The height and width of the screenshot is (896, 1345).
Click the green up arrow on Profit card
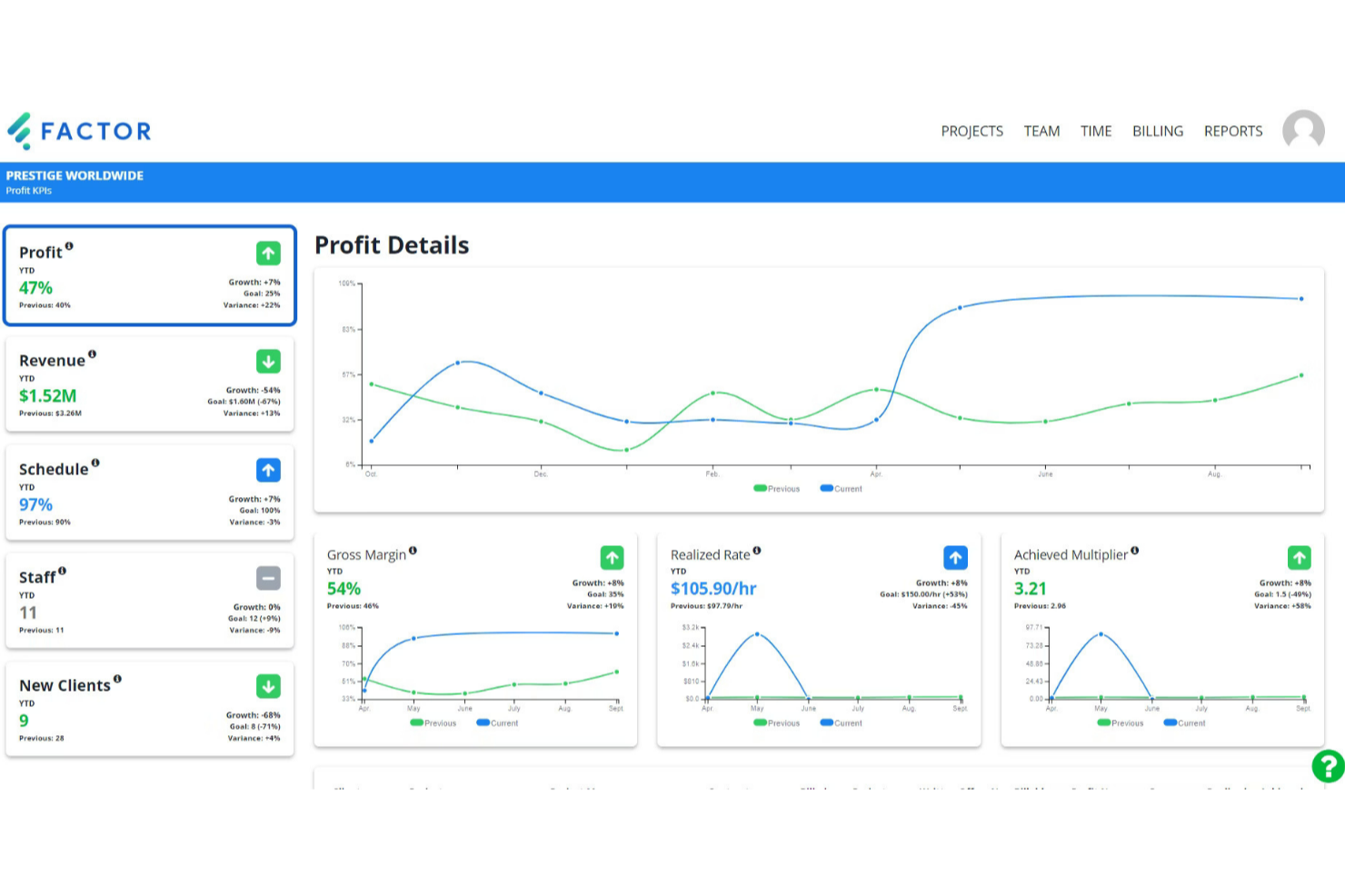(268, 253)
